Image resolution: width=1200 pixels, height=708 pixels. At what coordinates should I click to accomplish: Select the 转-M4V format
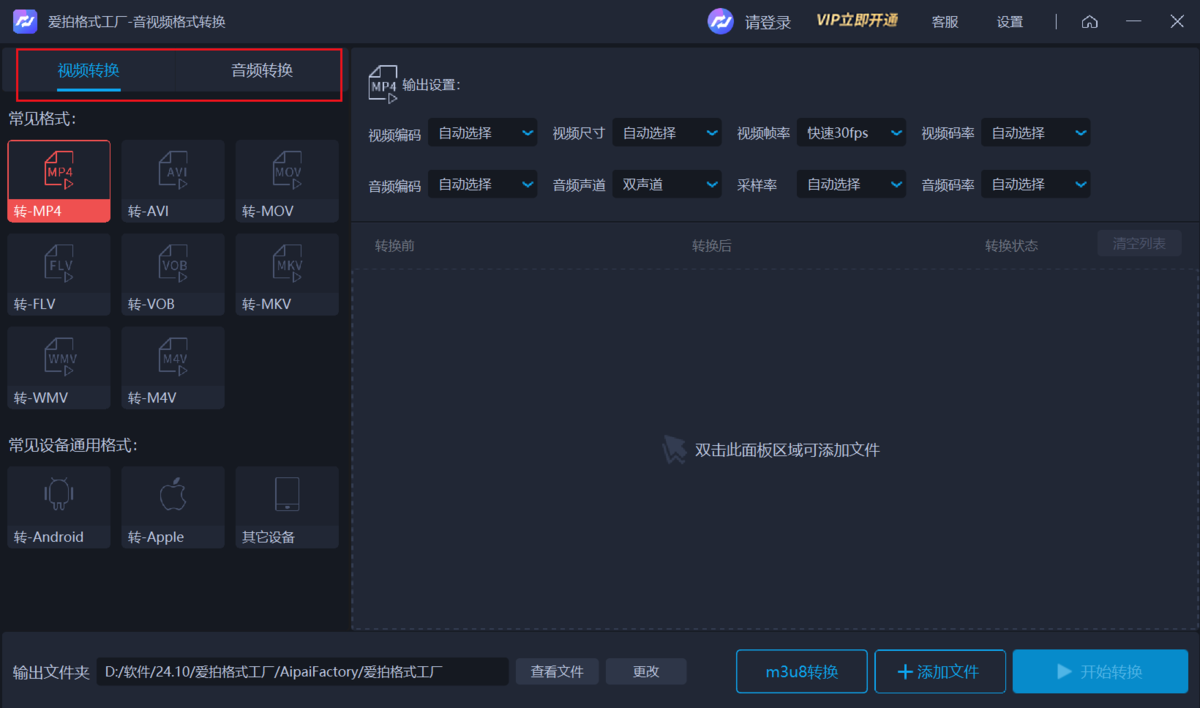tap(172, 367)
